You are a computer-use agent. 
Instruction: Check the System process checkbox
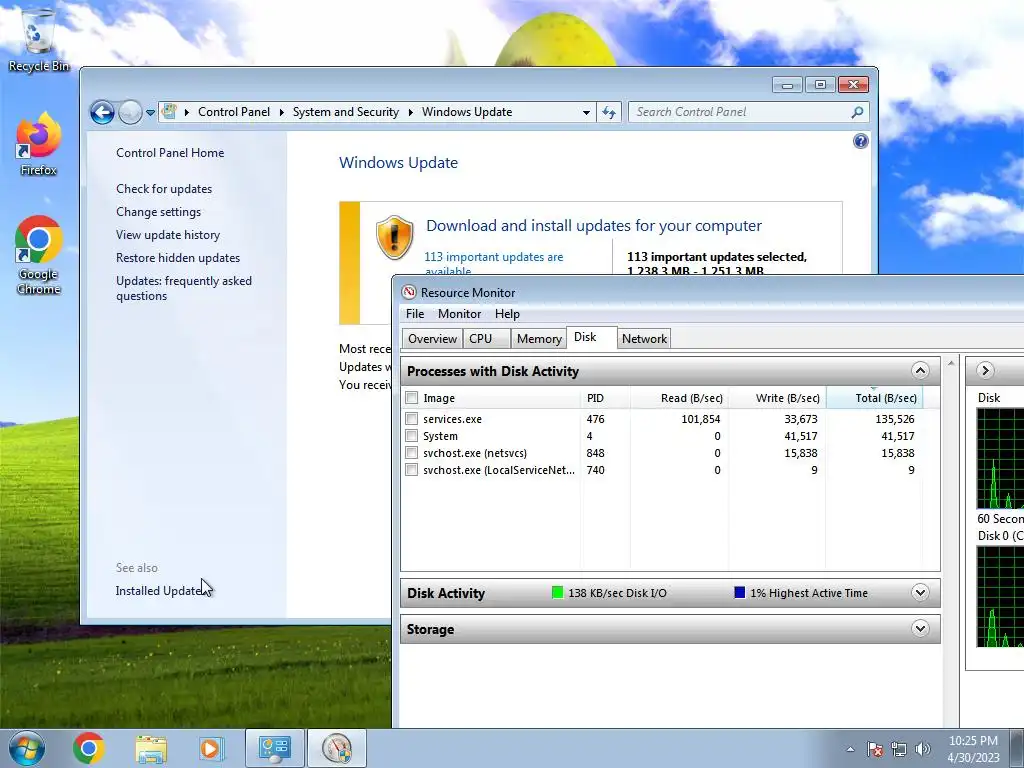(x=411, y=436)
